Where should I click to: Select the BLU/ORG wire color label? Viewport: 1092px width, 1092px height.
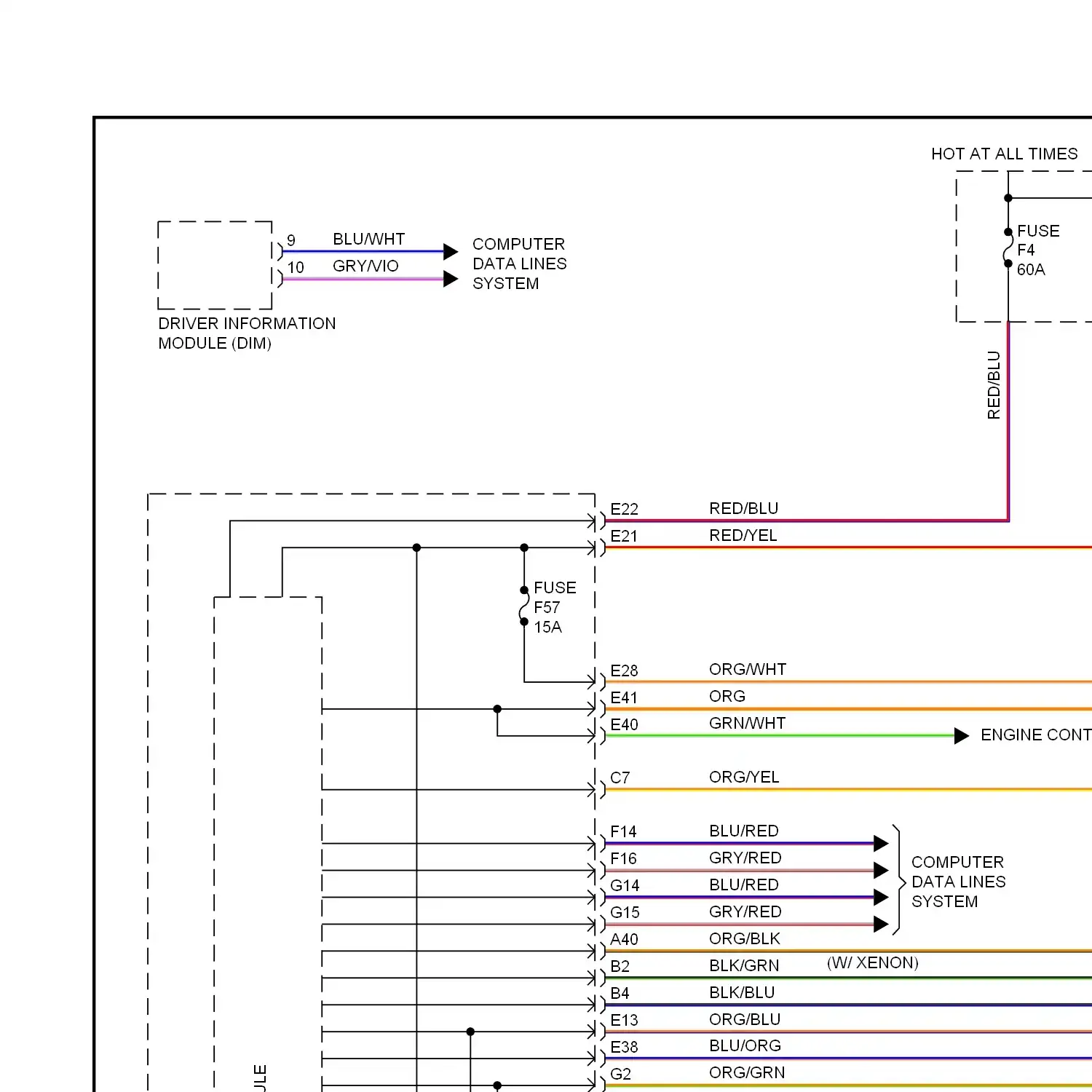pyautogui.click(x=745, y=1045)
